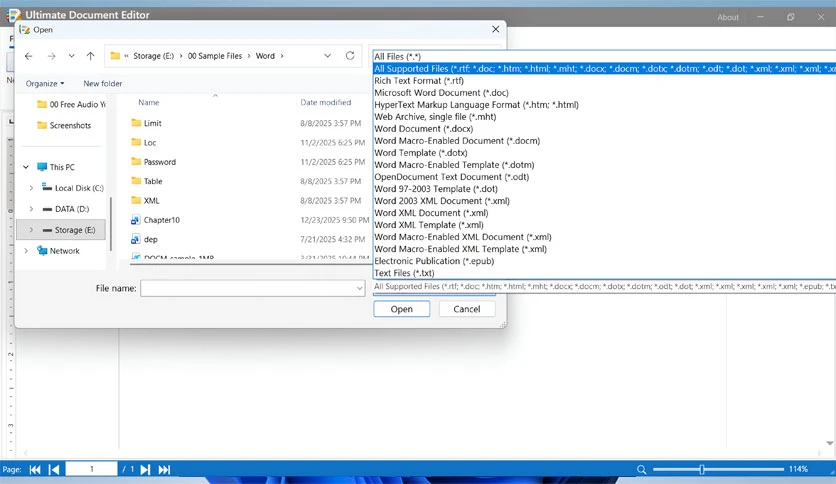Expand DATA (D:) drive
The height and width of the screenshot is (484, 836).
31,209
